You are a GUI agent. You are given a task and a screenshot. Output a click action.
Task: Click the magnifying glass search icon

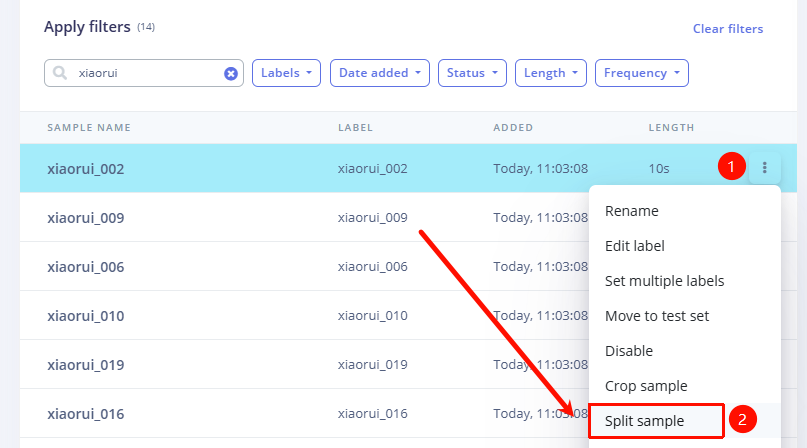pyautogui.click(x=60, y=73)
